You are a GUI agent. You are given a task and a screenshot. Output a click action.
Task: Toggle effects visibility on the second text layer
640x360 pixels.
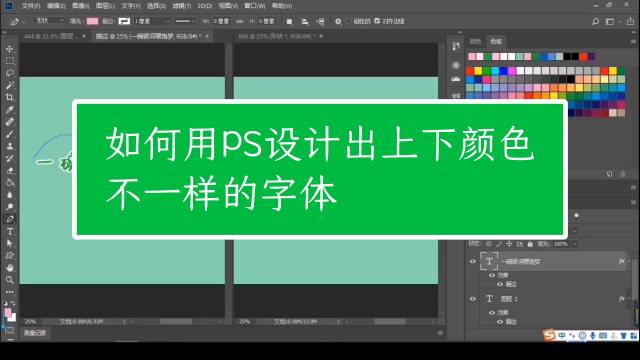[x=492, y=313]
